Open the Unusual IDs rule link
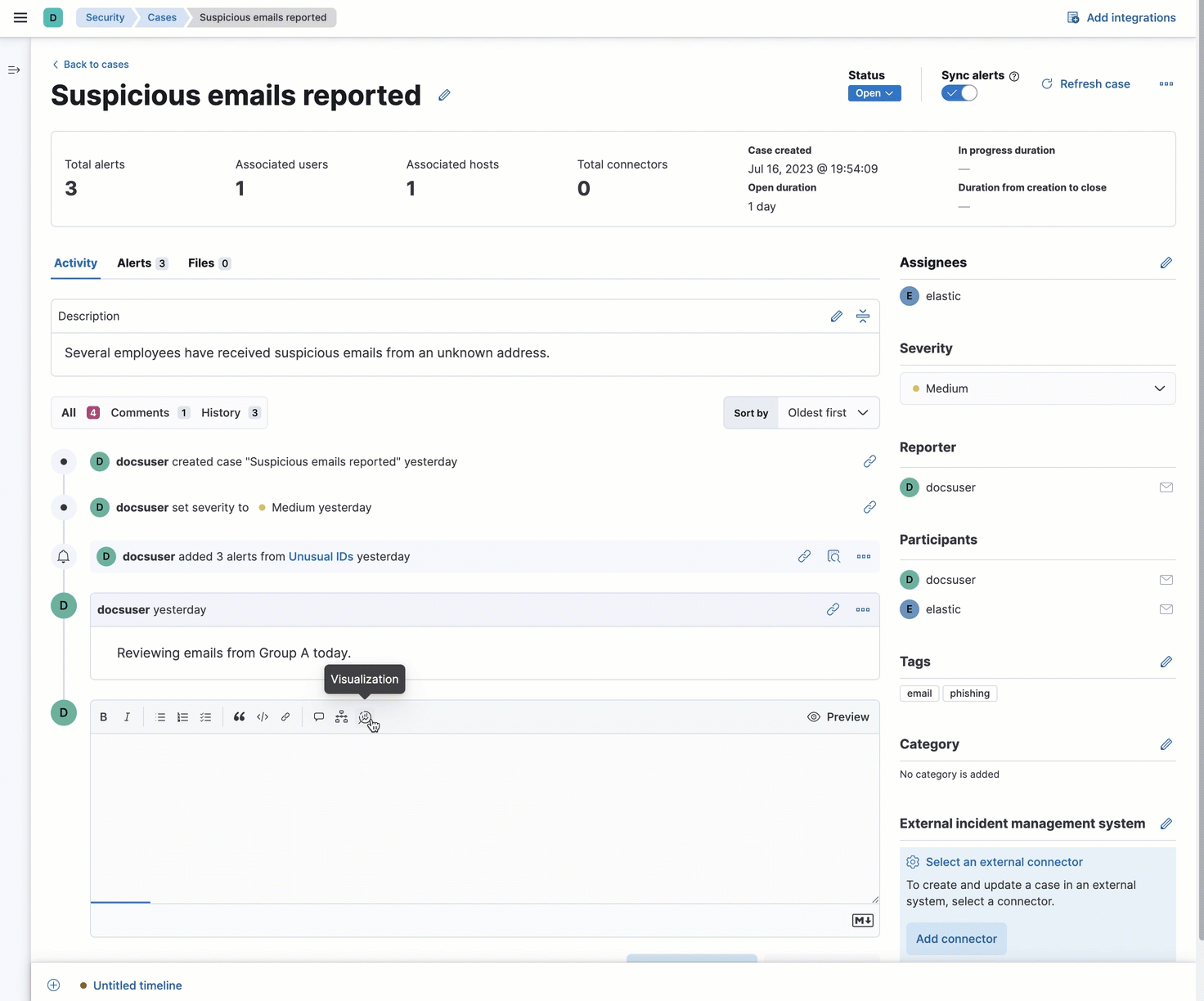The height and width of the screenshot is (1001, 1204). pos(321,556)
